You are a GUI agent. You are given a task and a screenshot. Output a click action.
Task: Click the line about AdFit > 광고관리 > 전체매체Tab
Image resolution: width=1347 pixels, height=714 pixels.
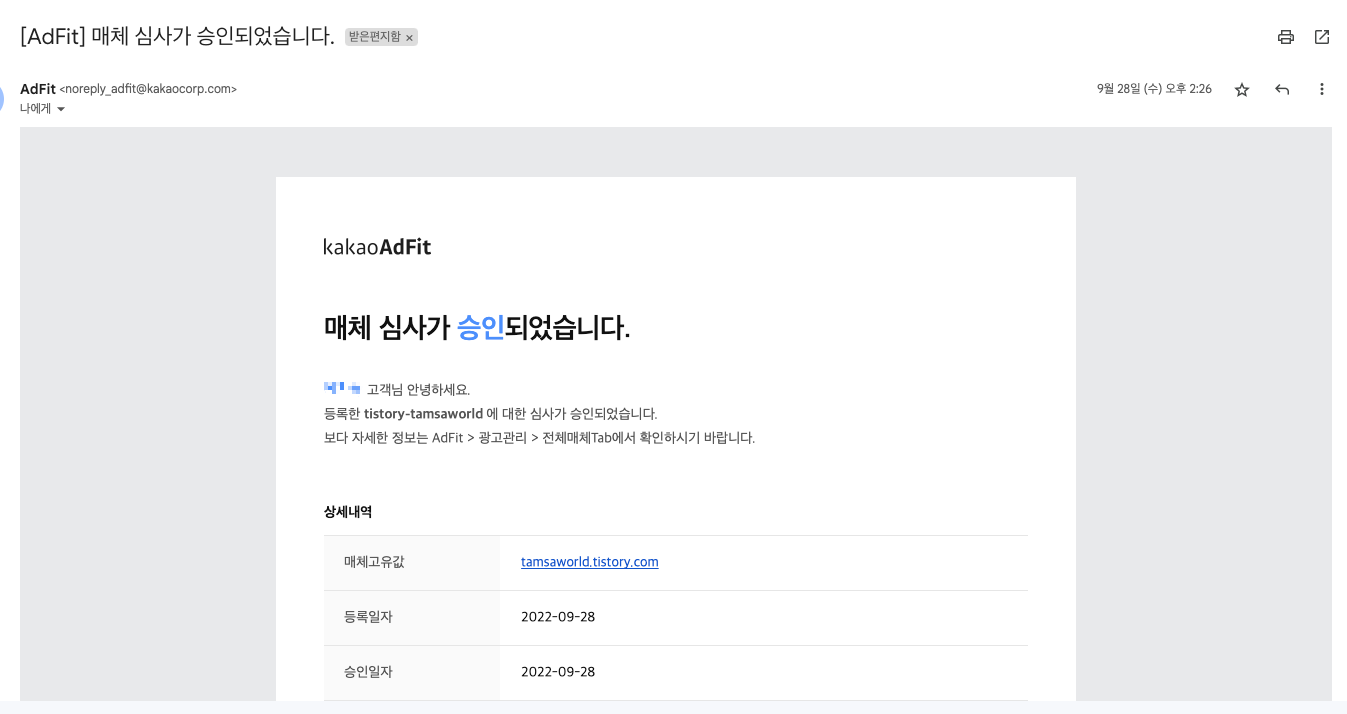pyautogui.click(x=539, y=438)
